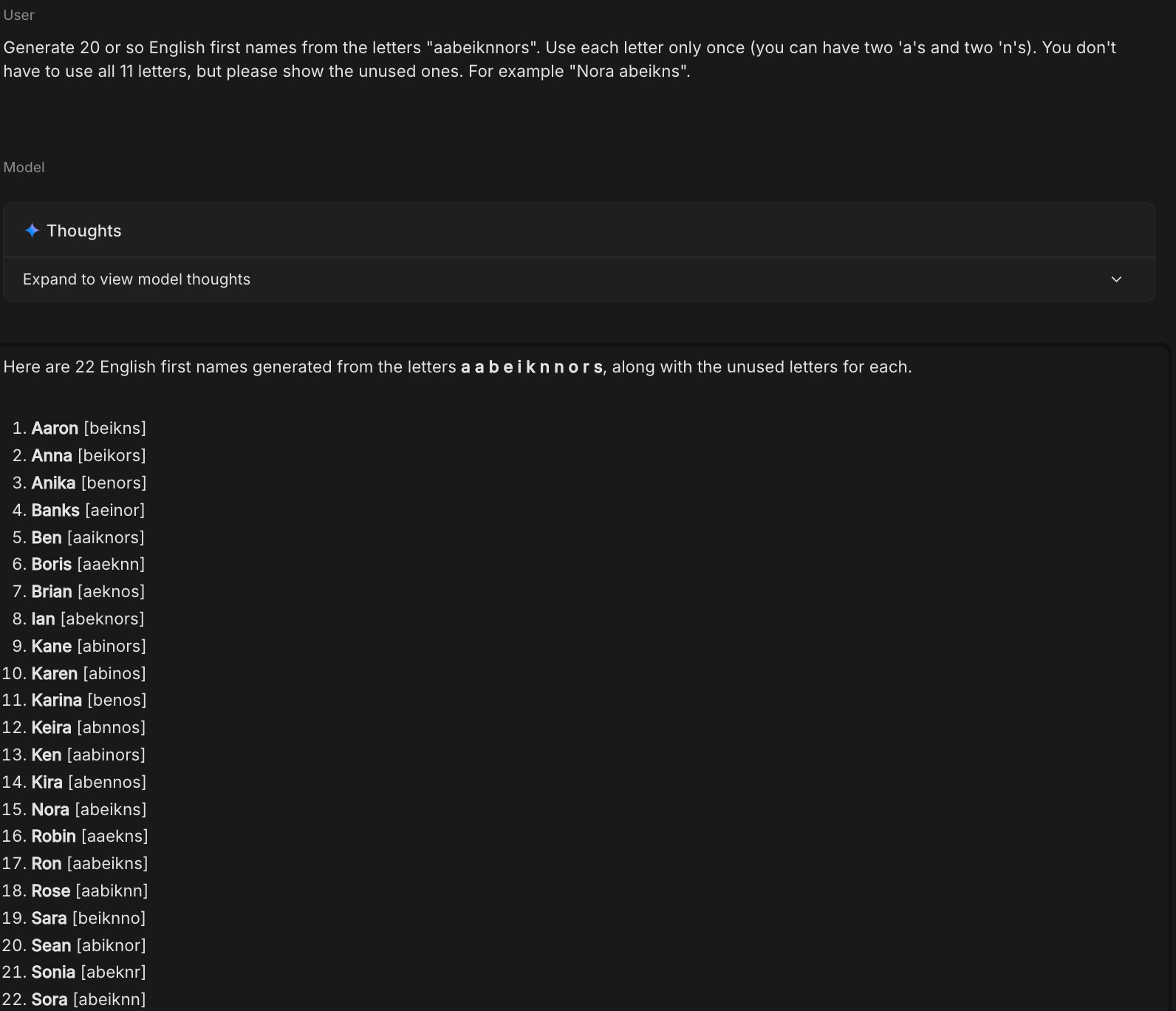
Task: Click the User role label
Action: tap(19, 15)
